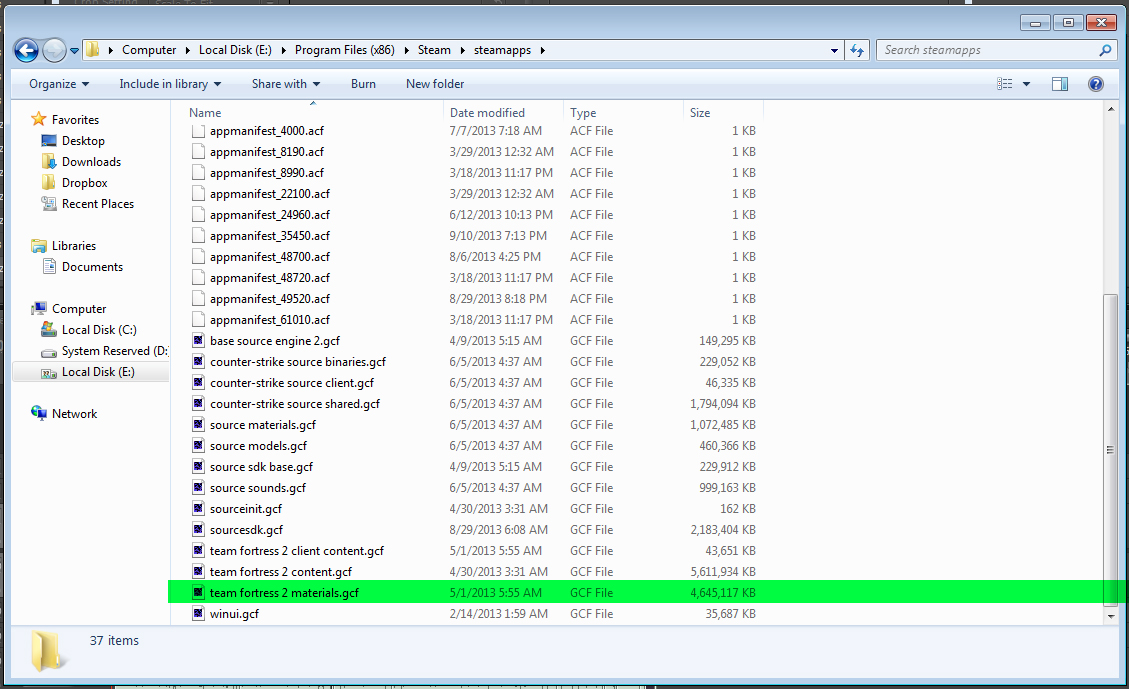Open the Share with menu

coord(286,84)
